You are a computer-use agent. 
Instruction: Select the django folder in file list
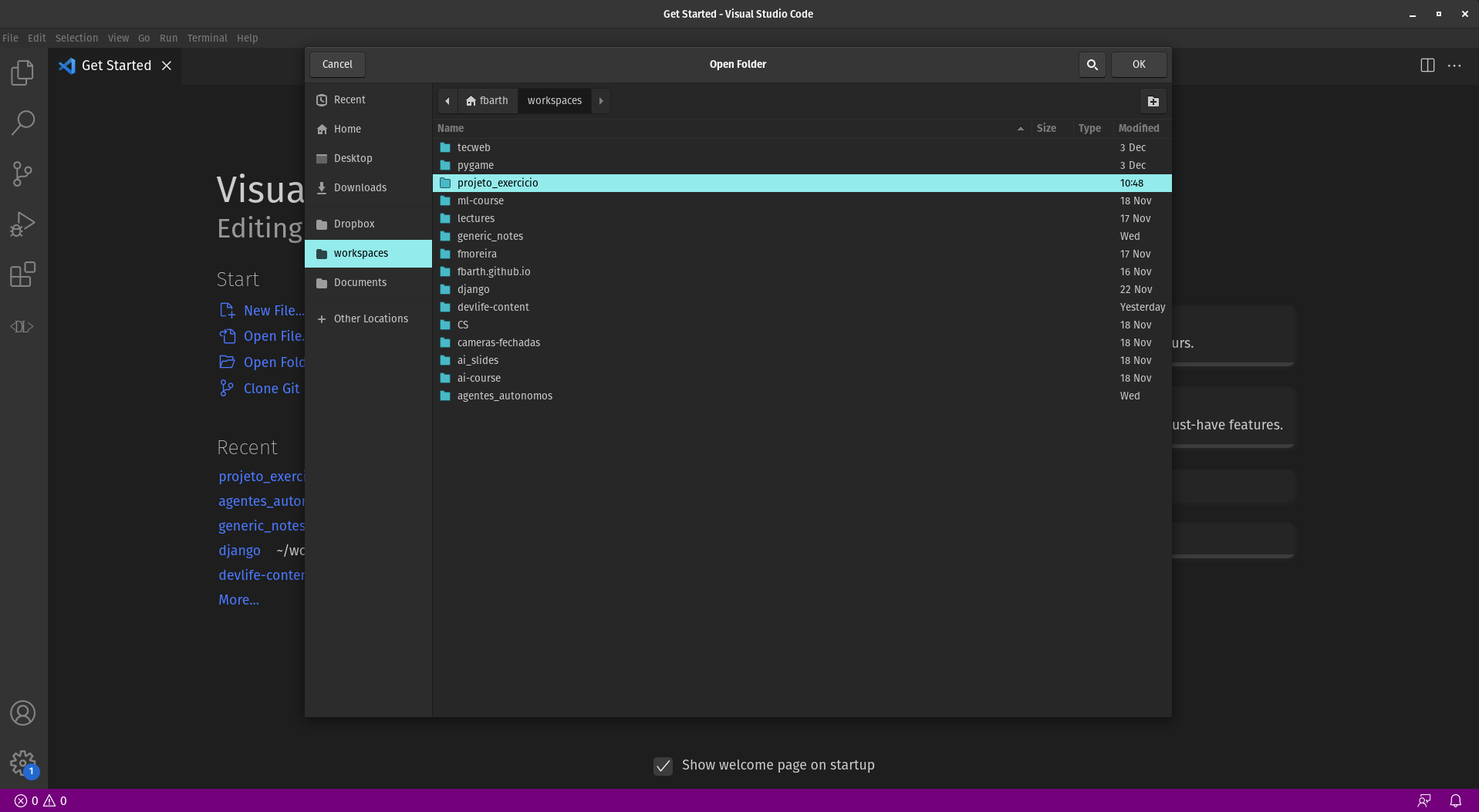point(802,290)
